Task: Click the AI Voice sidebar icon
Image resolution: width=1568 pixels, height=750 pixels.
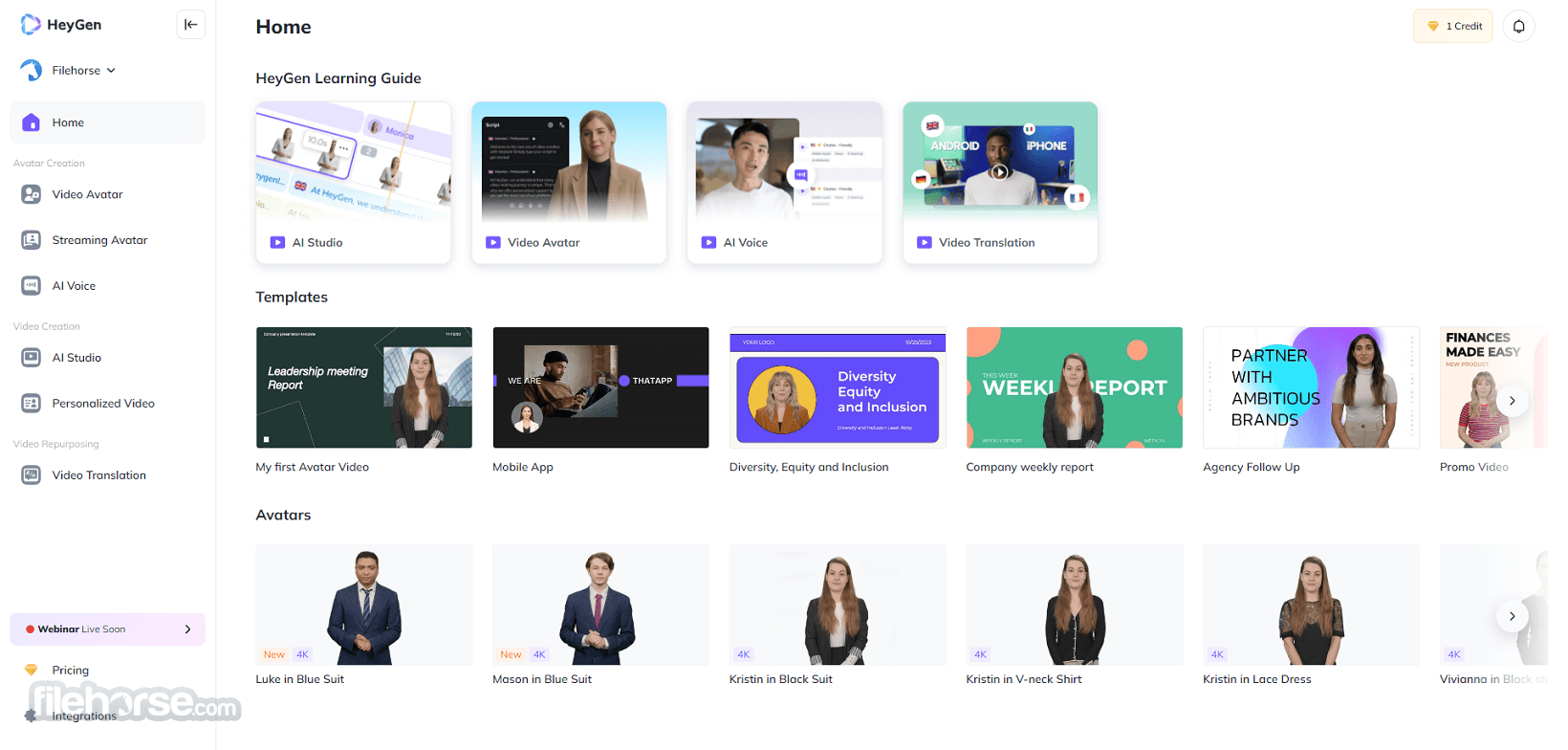Action: tap(32, 286)
